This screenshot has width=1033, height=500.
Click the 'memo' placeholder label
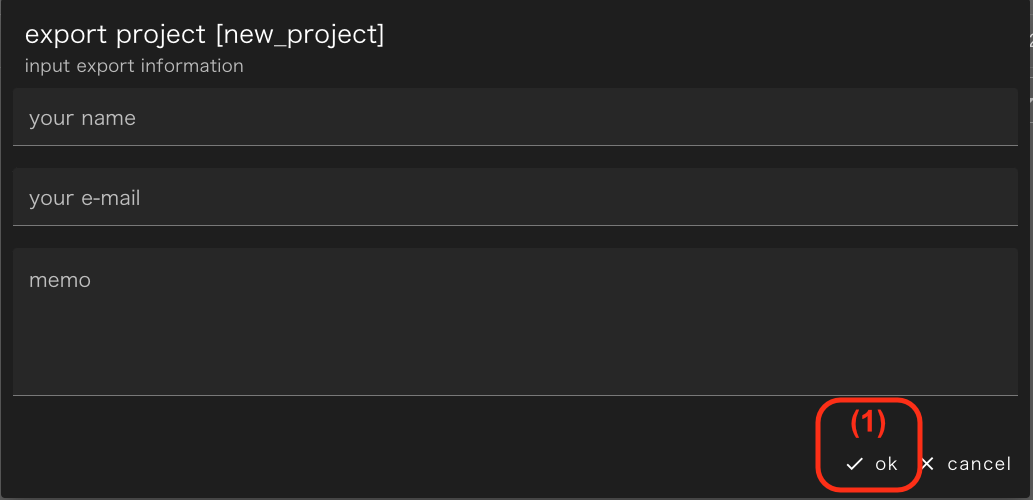60,280
